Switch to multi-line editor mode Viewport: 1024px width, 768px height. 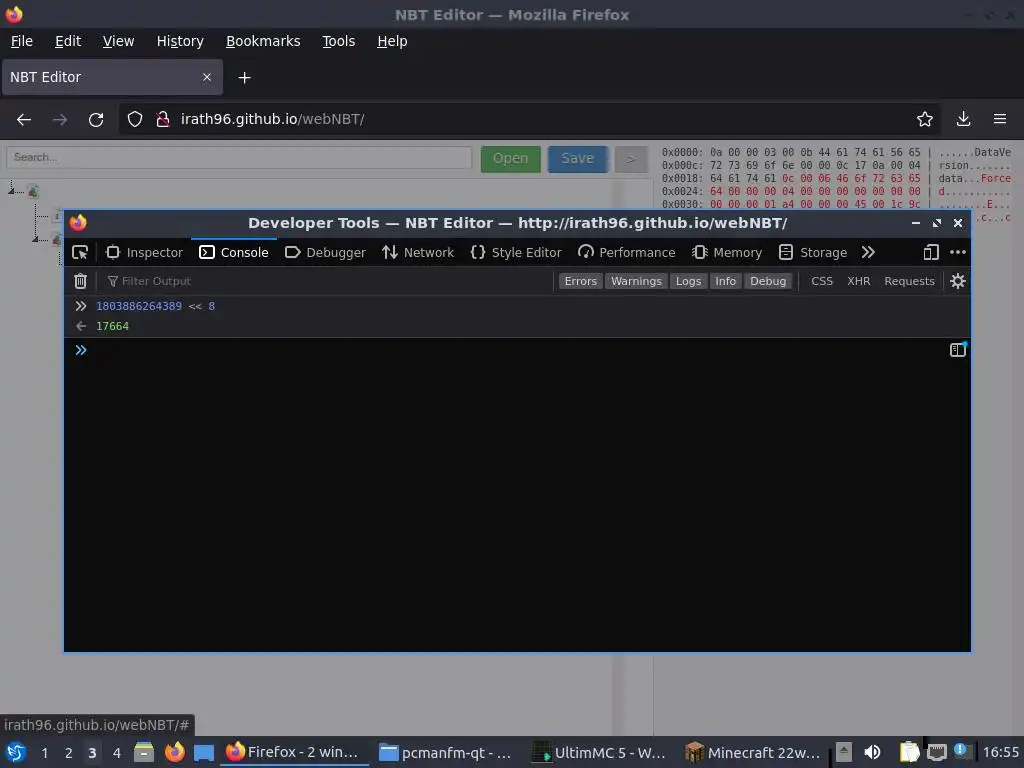click(x=957, y=350)
